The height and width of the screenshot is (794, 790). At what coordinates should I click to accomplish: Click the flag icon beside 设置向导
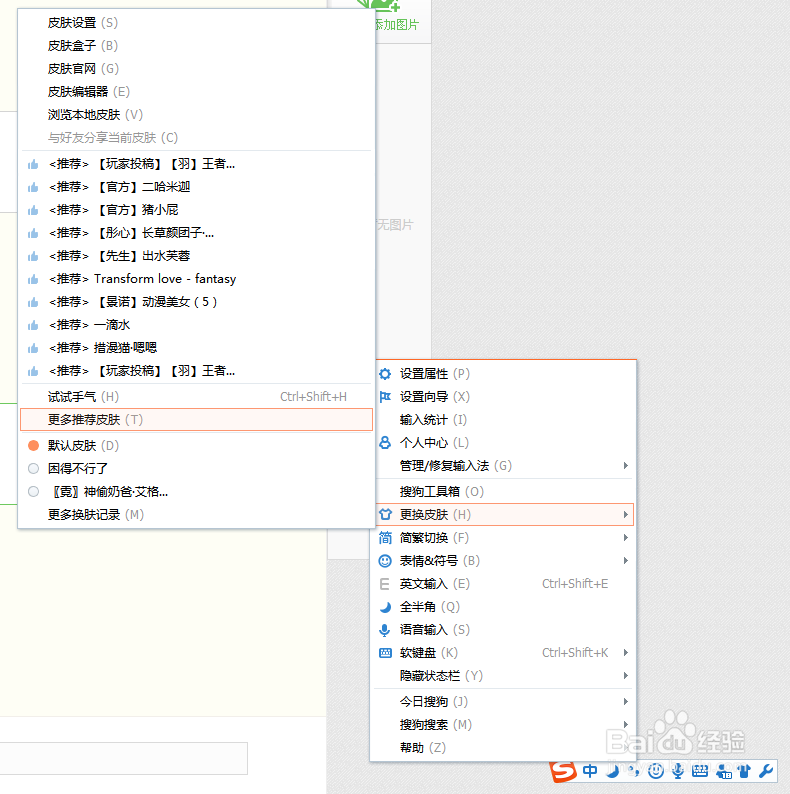click(x=385, y=396)
